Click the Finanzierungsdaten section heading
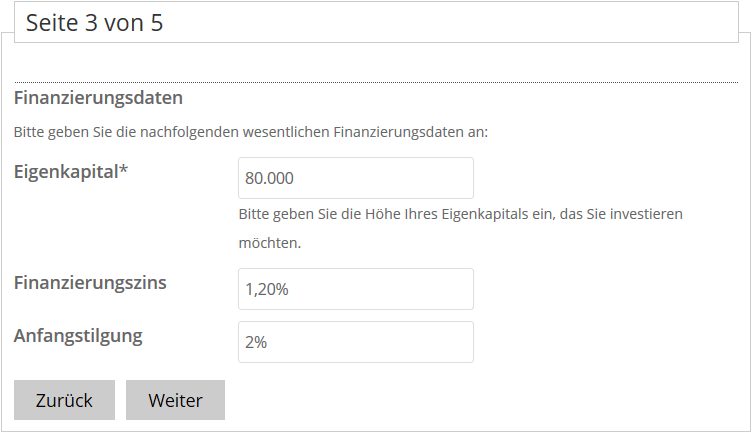This screenshot has height=433, width=752. [98, 98]
